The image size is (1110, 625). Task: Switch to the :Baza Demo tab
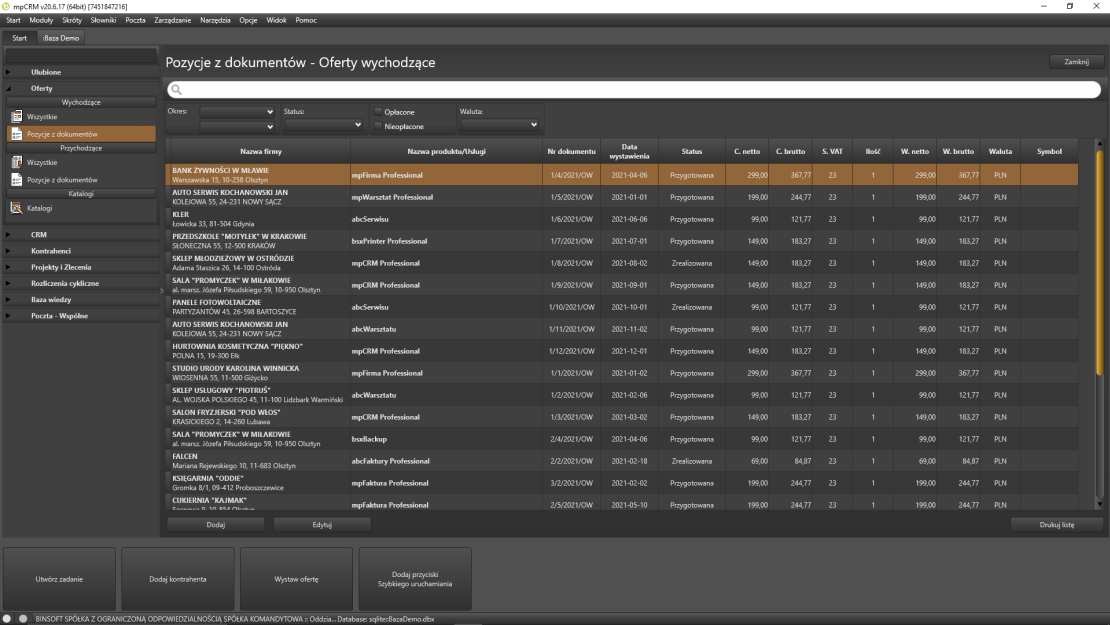tap(61, 38)
